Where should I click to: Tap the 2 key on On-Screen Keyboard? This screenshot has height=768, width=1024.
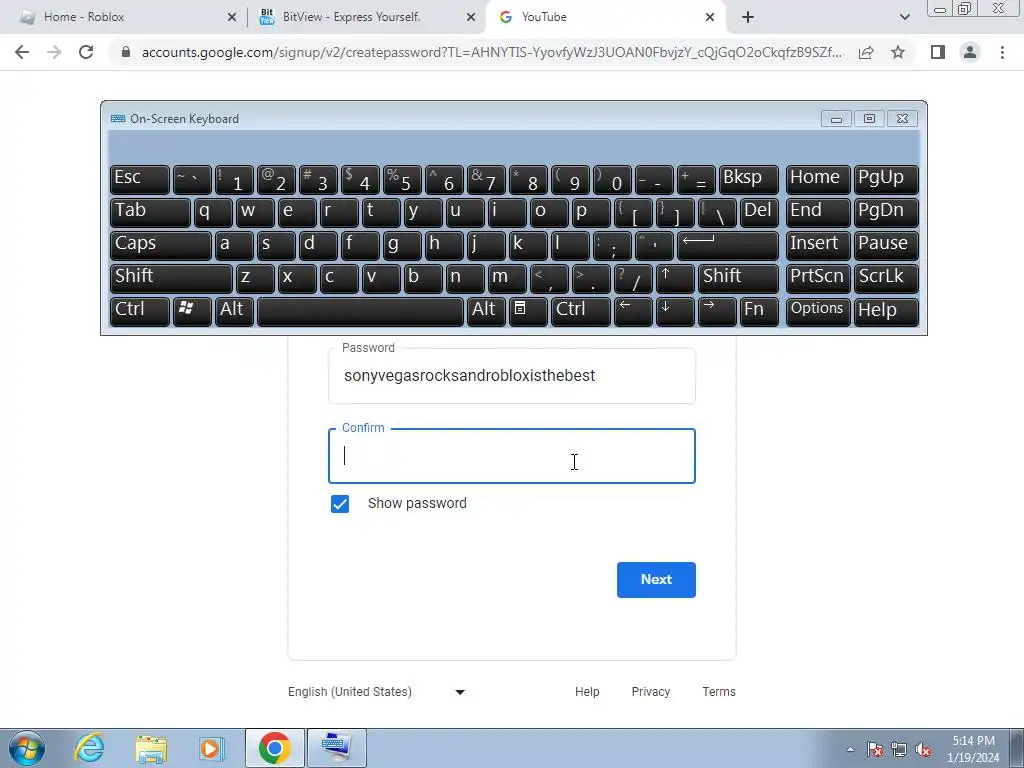click(x=276, y=180)
